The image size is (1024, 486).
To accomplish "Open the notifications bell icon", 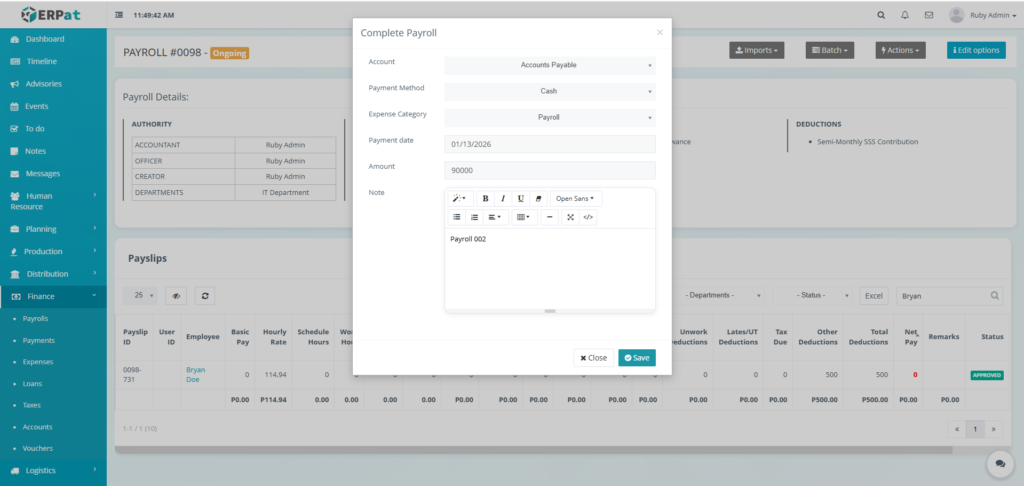I will pyautogui.click(x=905, y=15).
